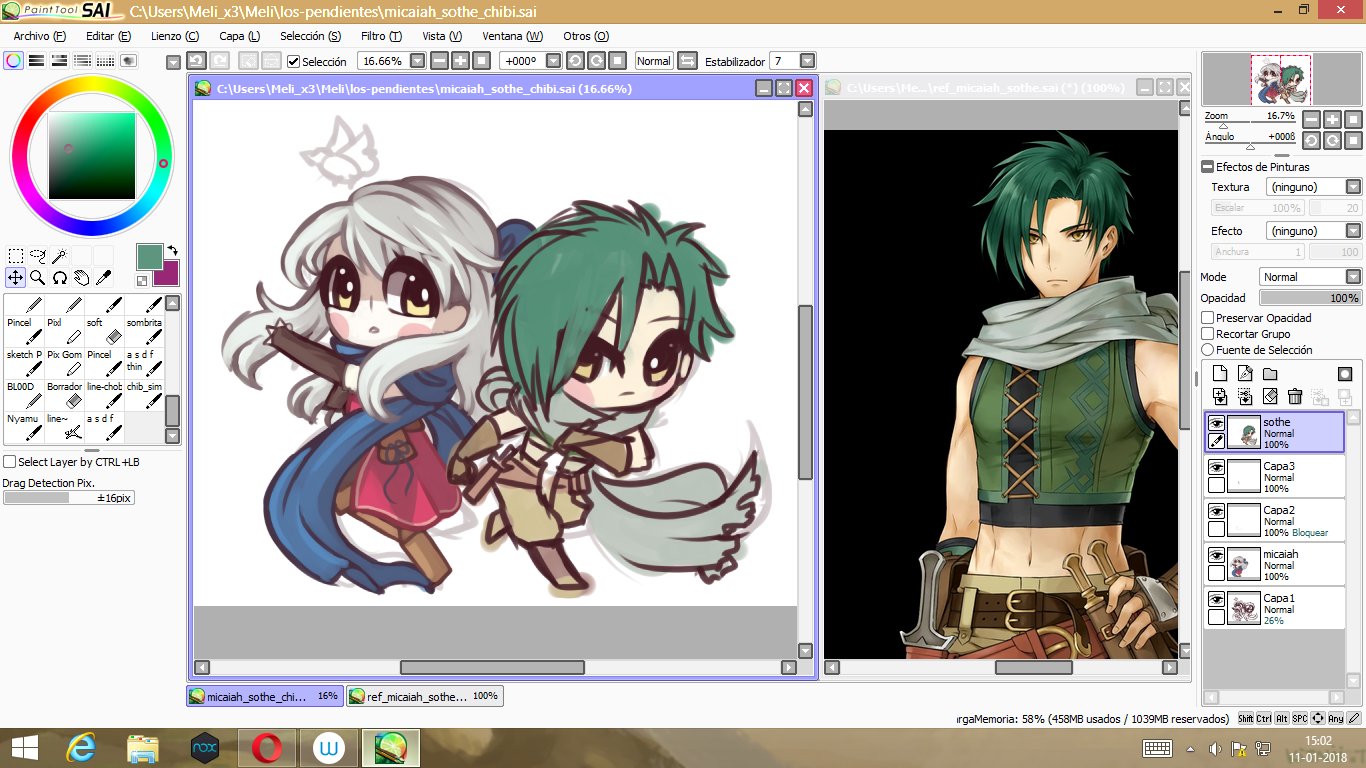Select the hand pan tool

point(82,277)
